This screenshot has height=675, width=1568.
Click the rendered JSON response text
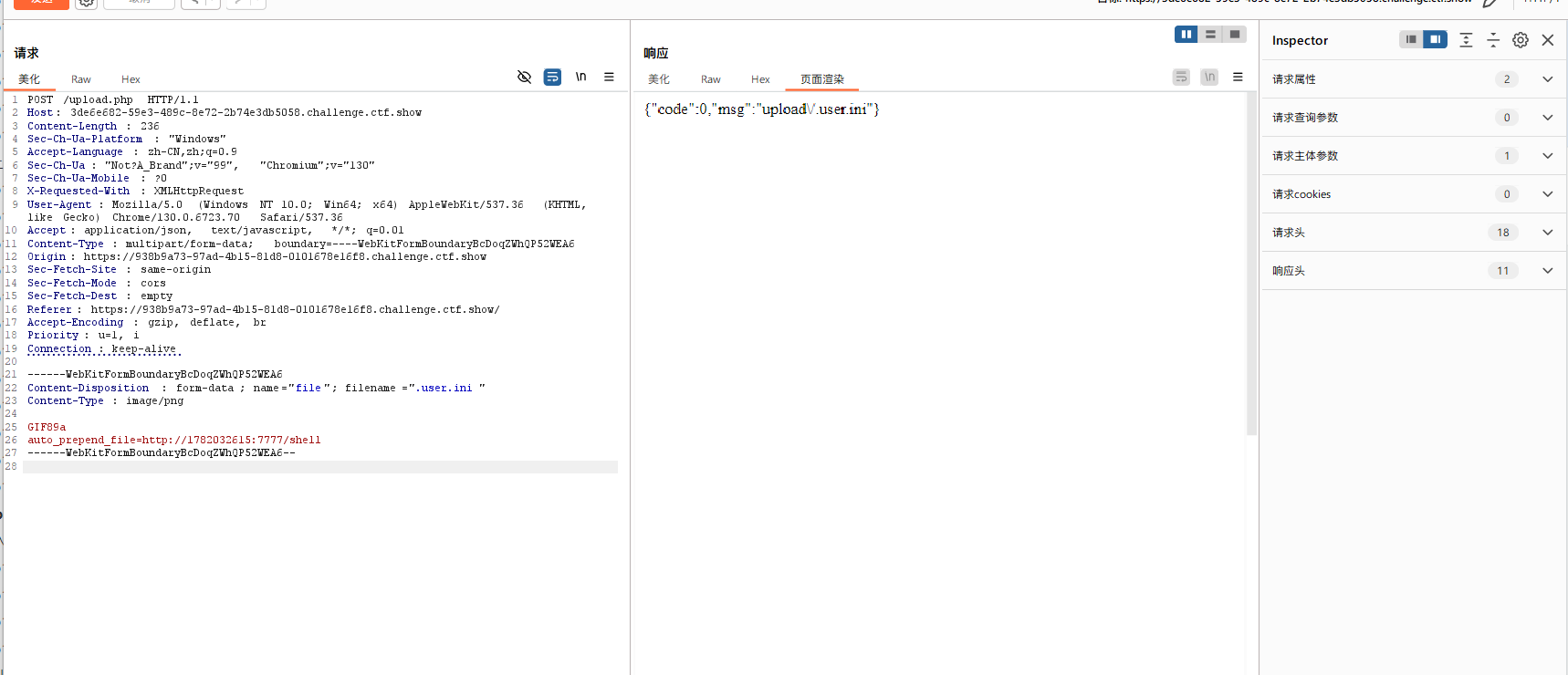[x=762, y=109]
